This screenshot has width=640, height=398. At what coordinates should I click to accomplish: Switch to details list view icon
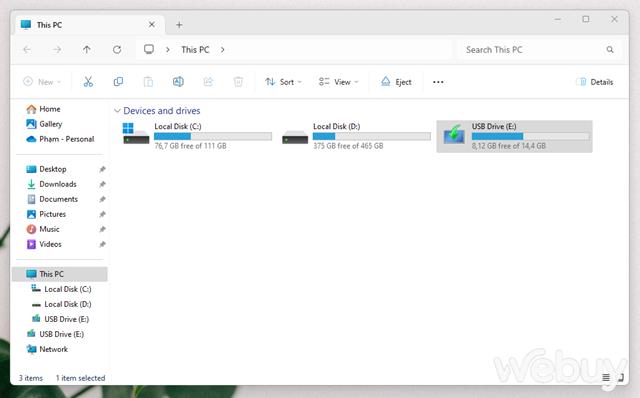606,378
